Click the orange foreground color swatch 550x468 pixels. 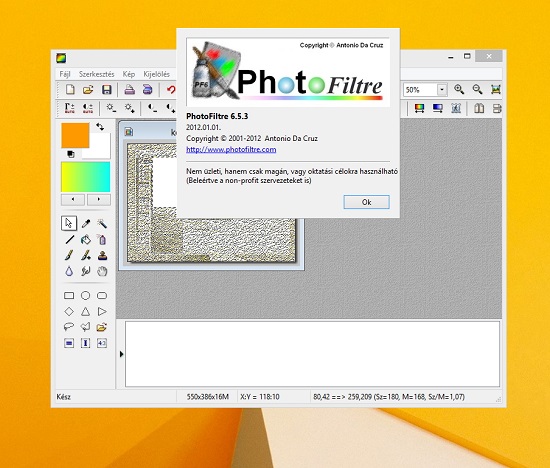coord(75,135)
